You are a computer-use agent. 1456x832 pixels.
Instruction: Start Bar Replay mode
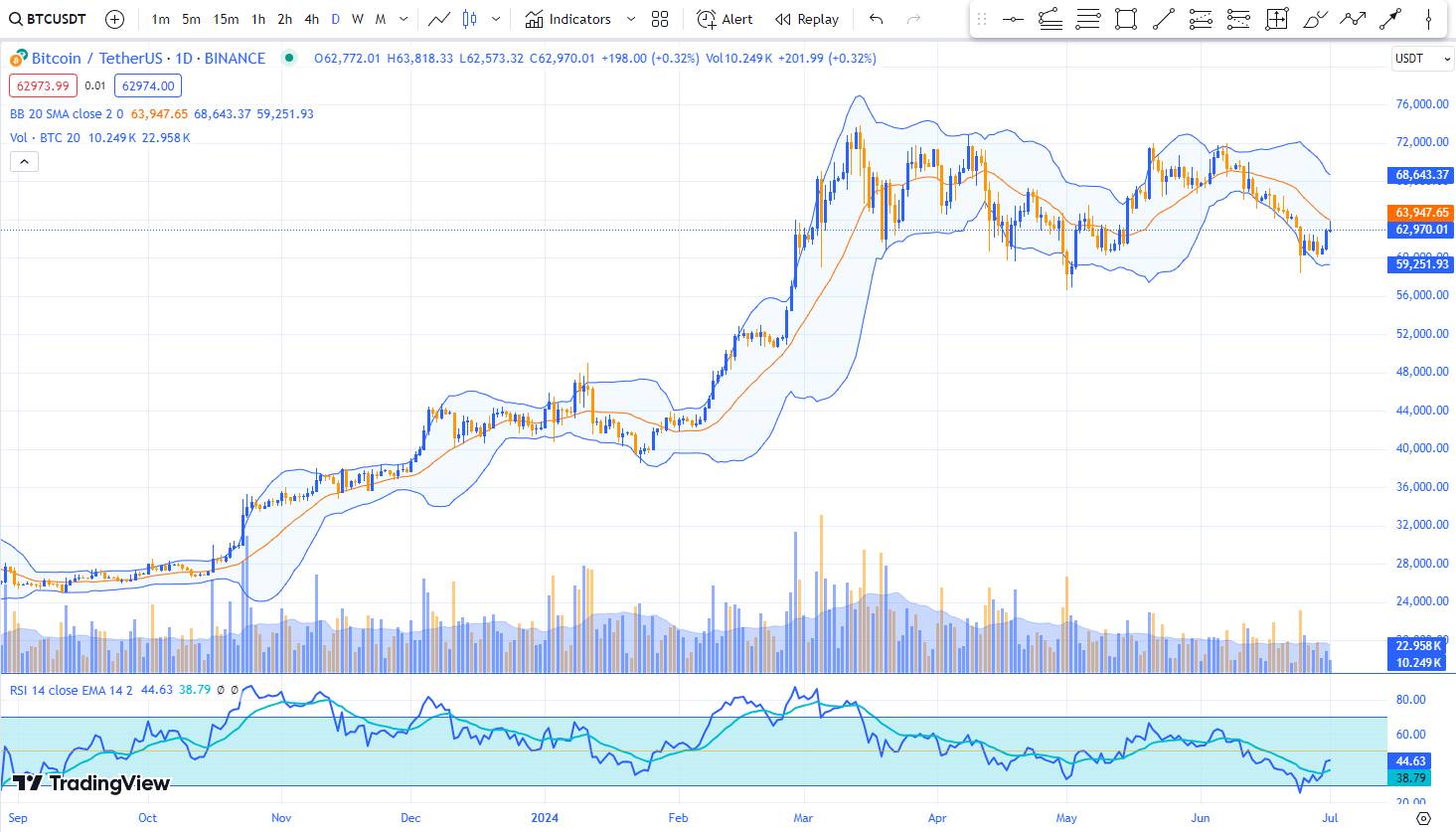(x=807, y=19)
